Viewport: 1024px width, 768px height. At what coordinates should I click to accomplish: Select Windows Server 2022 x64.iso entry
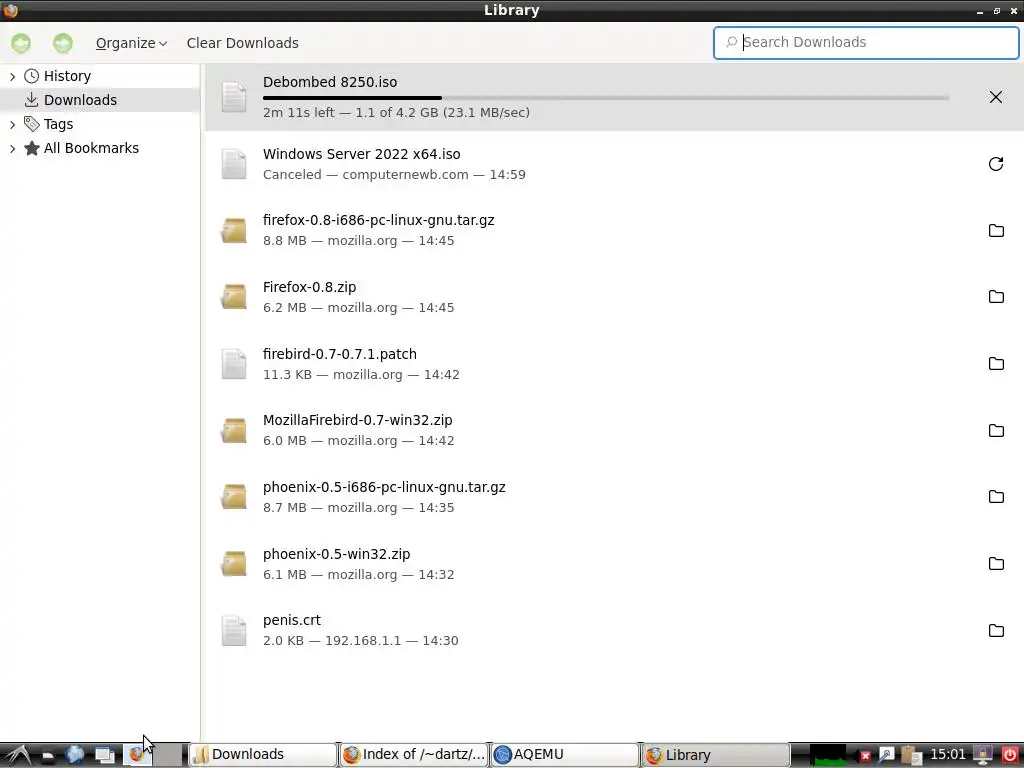614,164
